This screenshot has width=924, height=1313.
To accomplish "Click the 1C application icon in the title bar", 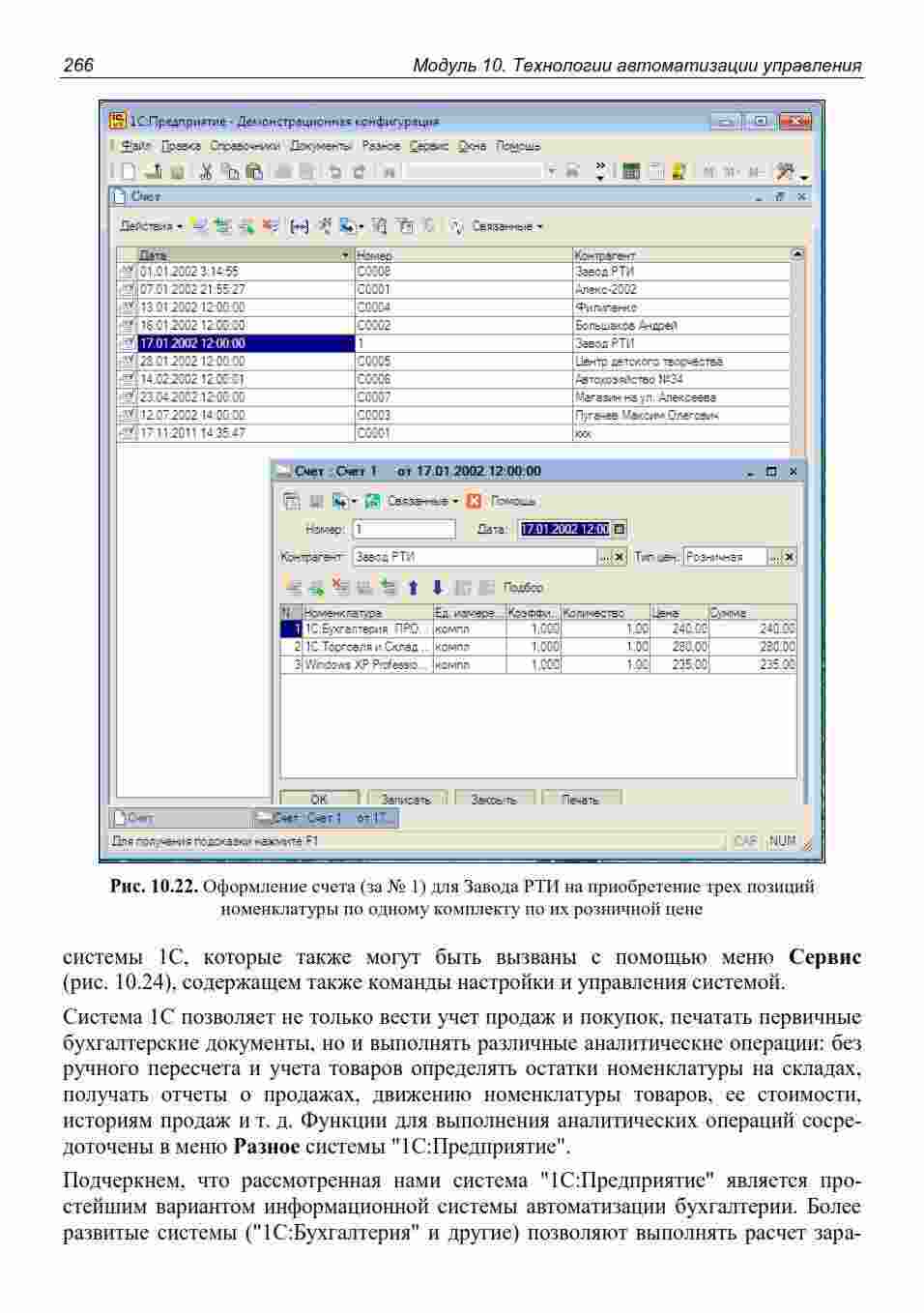I will point(118,121).
